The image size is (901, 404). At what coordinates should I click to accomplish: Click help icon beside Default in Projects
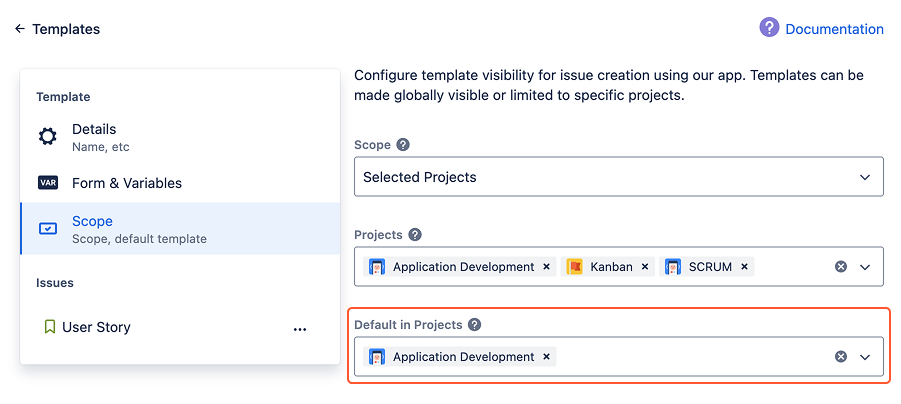(475, 325)
